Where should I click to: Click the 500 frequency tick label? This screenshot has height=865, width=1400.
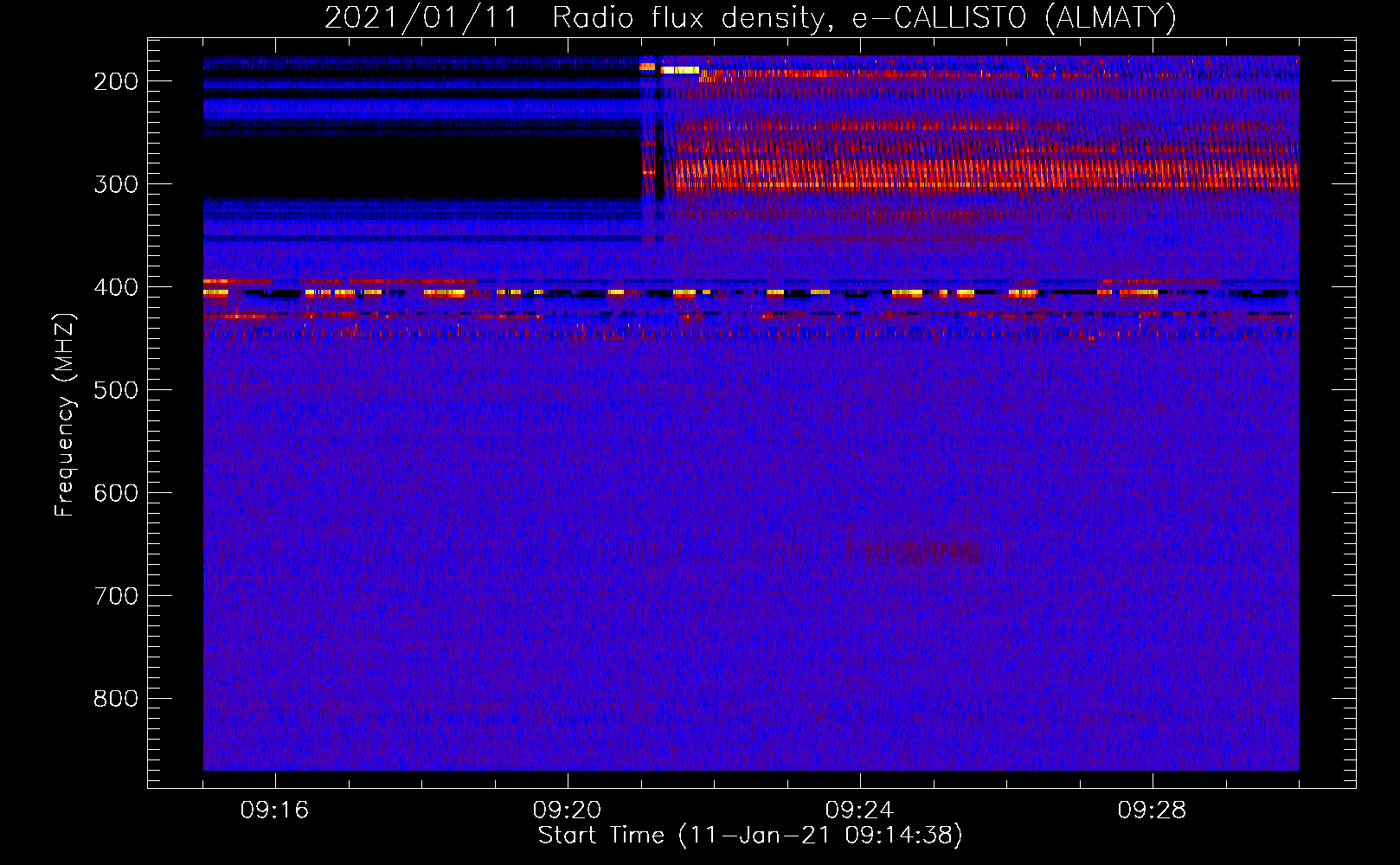(x=116, y=390)
